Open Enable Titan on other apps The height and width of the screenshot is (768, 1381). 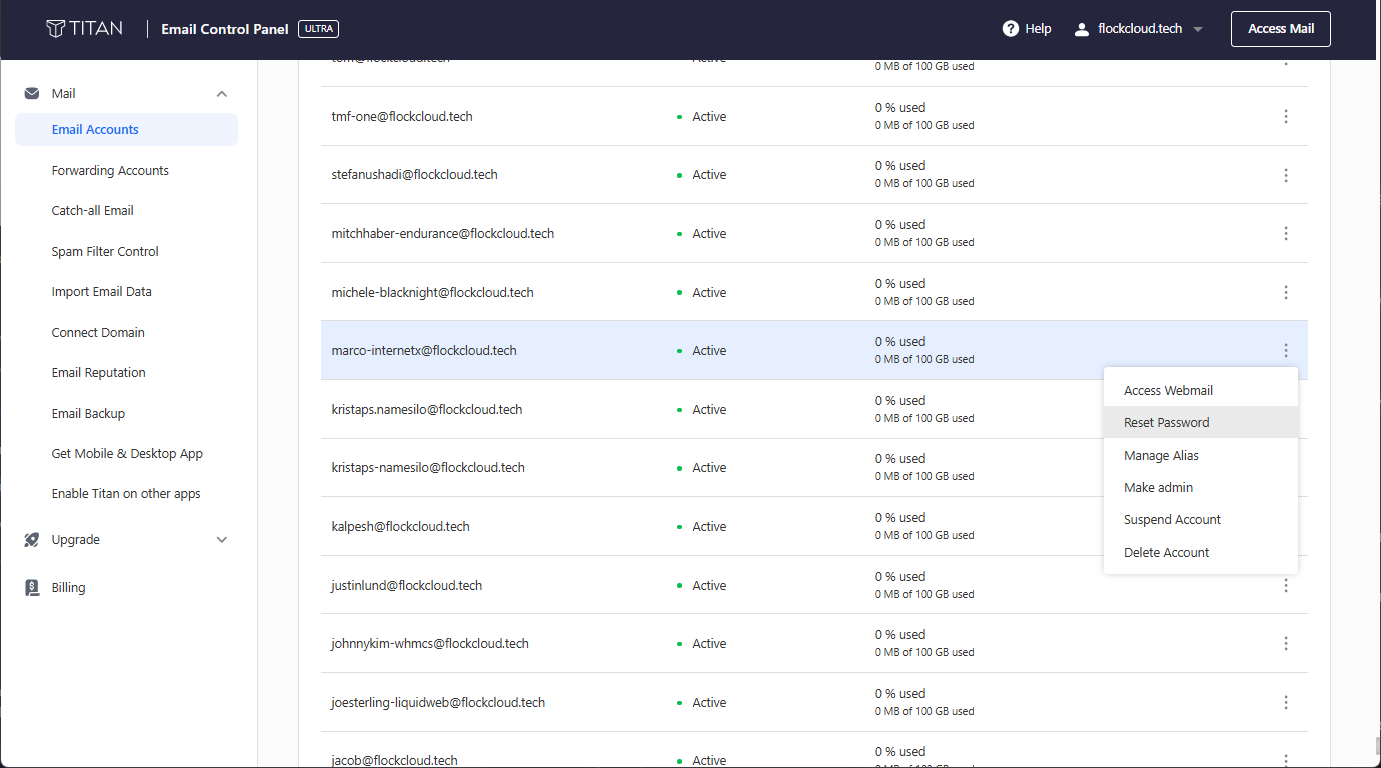[126, 494]
